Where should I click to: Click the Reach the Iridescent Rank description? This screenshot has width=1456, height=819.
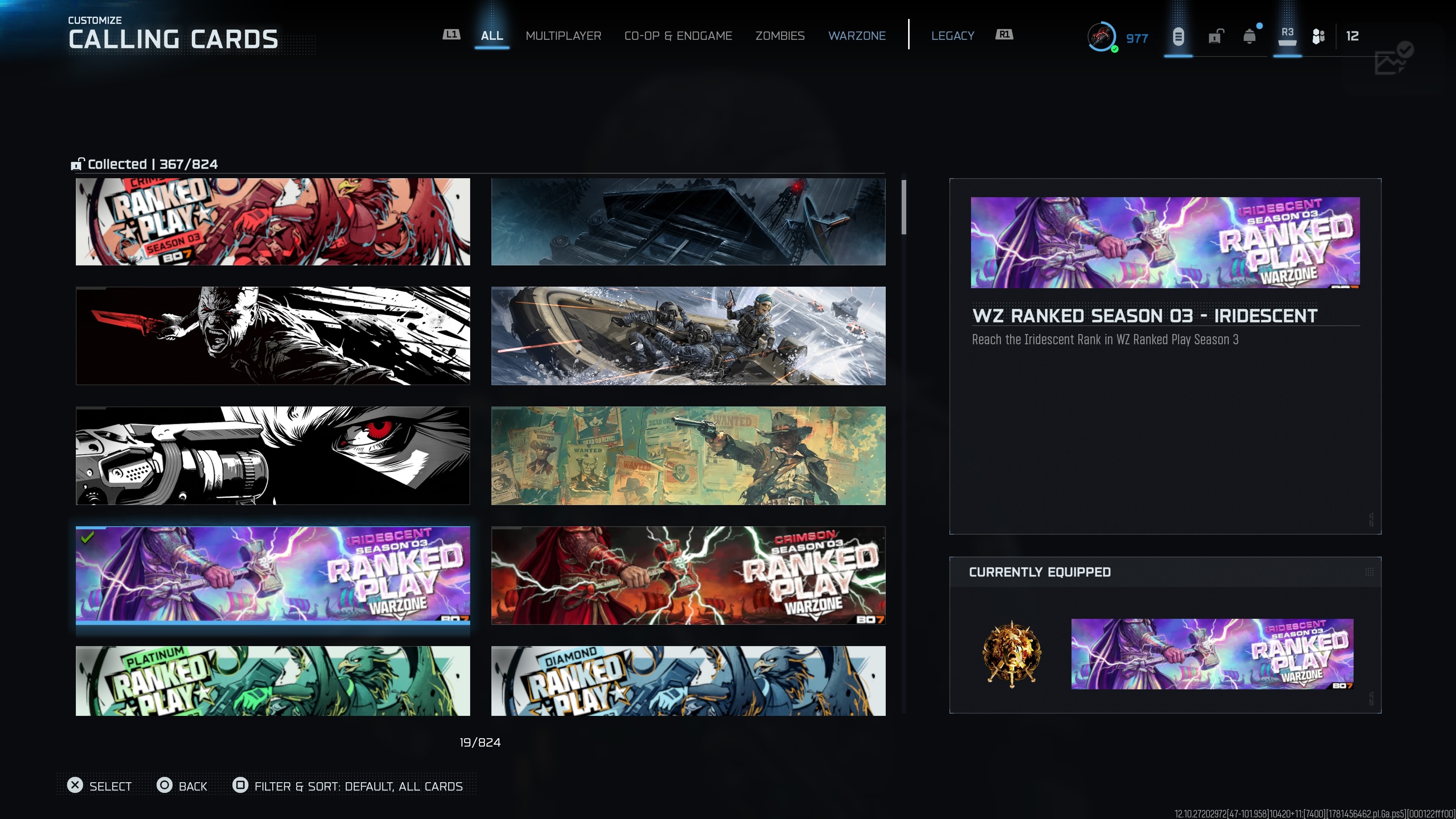tap(1105, 339)
